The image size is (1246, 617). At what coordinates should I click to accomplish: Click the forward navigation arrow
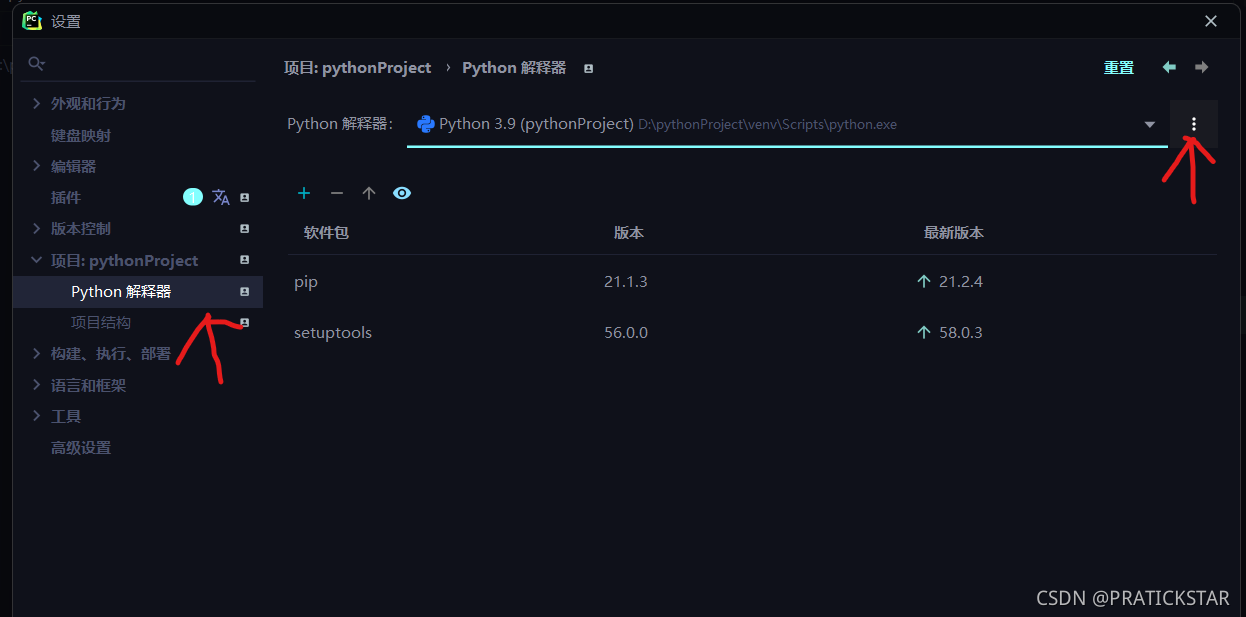(x=1202, y=67)
